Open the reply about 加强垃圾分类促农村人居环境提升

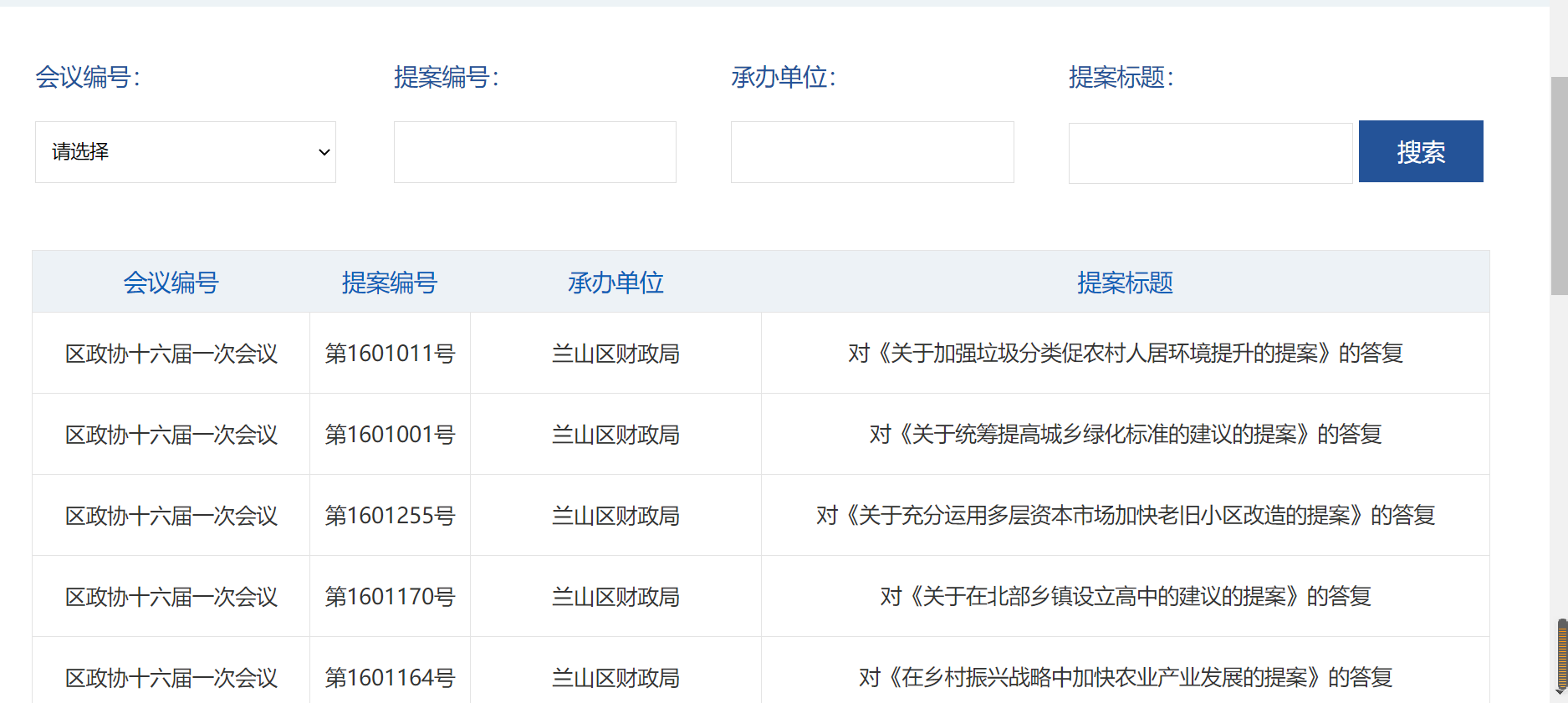point(1125,353)
